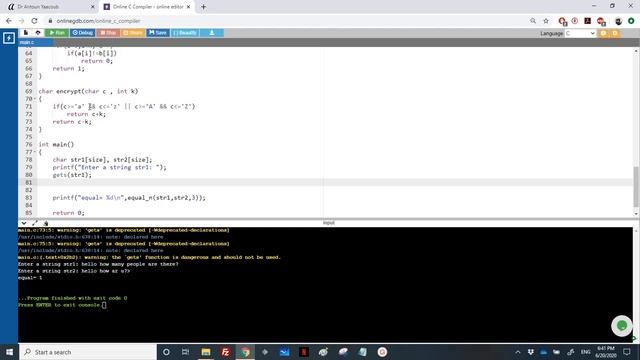Create a new file with toolbar icon
Image resolution: width=640 pixels, height=360 pixels.
click(x=26, y=33)
